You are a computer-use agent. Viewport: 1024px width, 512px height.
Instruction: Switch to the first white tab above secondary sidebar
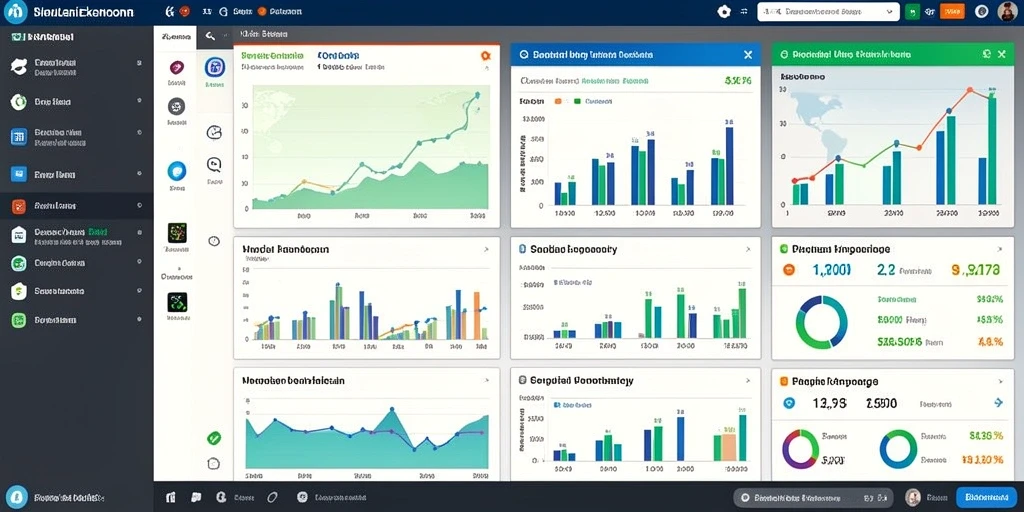pyautogui.click(x=175, y=36)
